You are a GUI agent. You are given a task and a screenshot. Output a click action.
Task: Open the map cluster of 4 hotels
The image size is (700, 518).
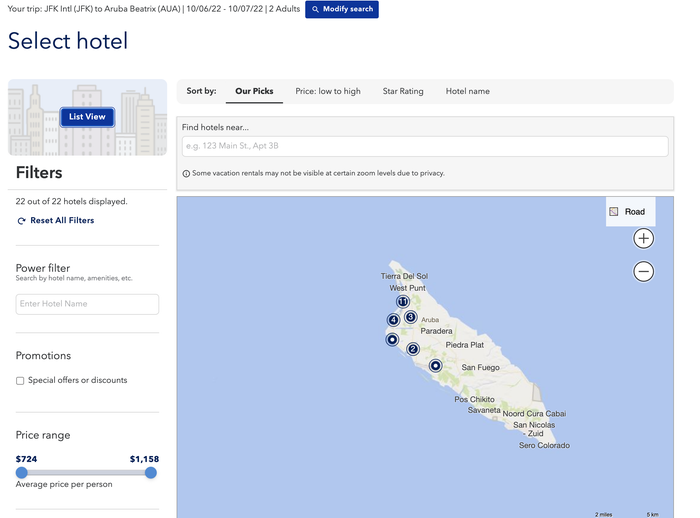click(393, 320)
